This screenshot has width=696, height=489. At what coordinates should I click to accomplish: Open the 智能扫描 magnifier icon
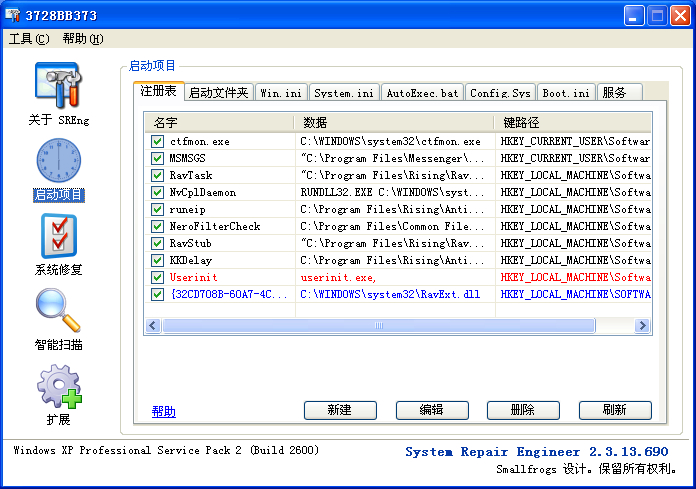tap(58, 310)
